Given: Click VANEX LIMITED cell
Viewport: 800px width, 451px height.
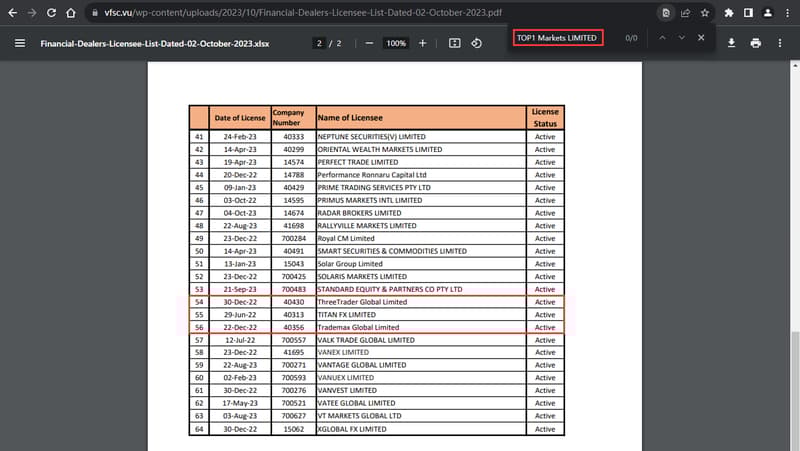Looking at the screenshot, I should [421, 353].
